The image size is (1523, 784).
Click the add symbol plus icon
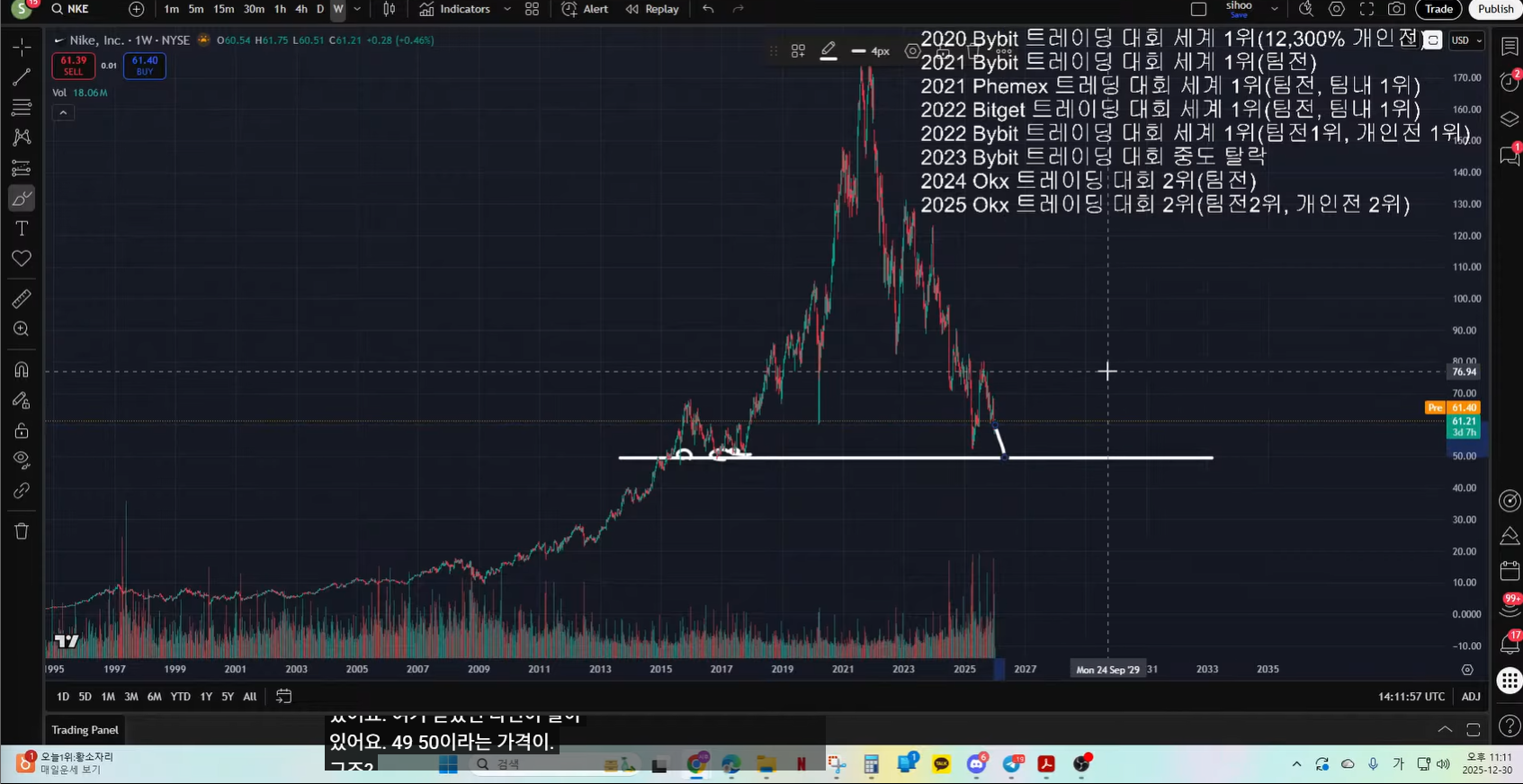point(136,9)
